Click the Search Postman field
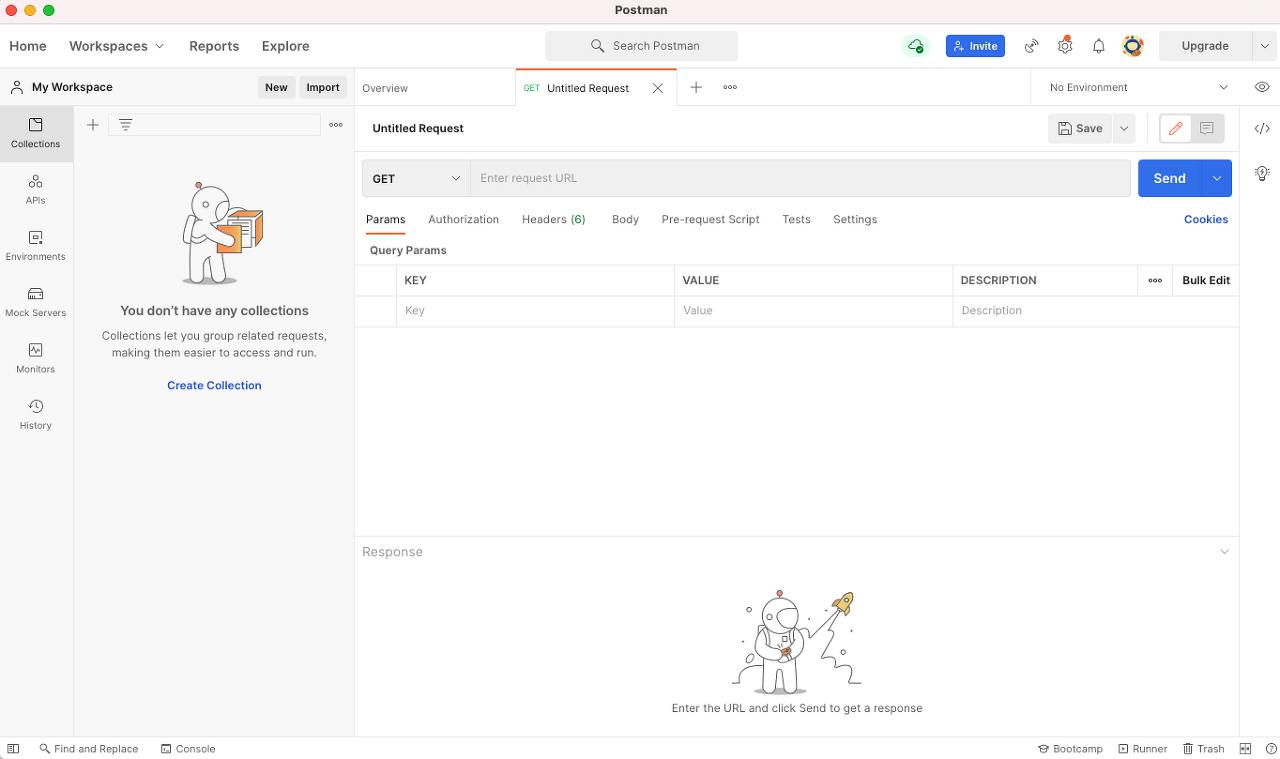Screen dimensions: 1280x759 point(641,46)
